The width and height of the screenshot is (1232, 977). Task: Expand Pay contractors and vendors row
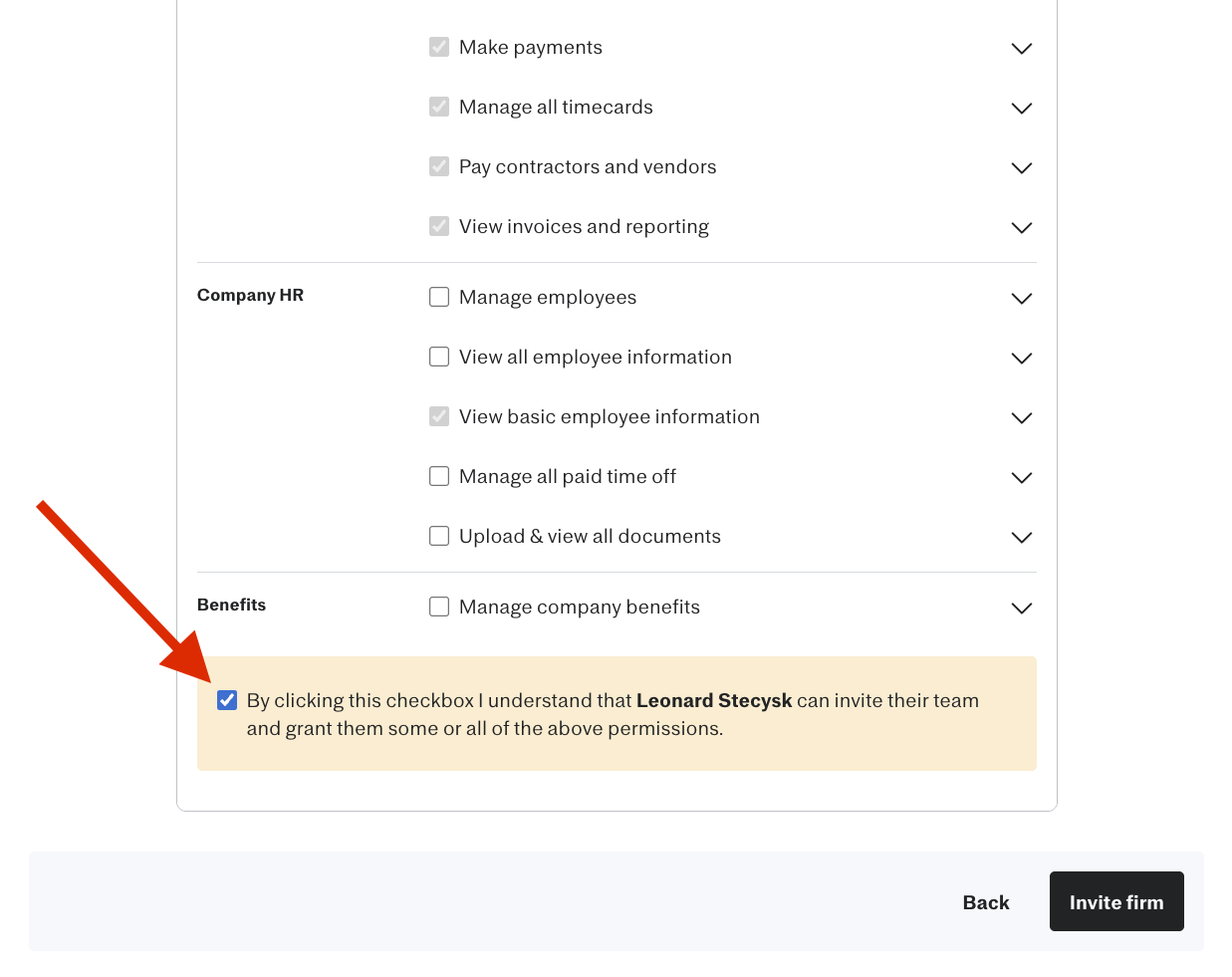point(1021,167)
